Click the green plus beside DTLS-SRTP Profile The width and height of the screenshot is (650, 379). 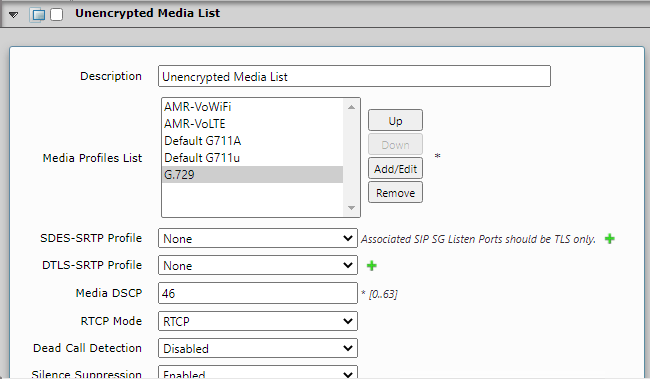(x=372, y=266)
